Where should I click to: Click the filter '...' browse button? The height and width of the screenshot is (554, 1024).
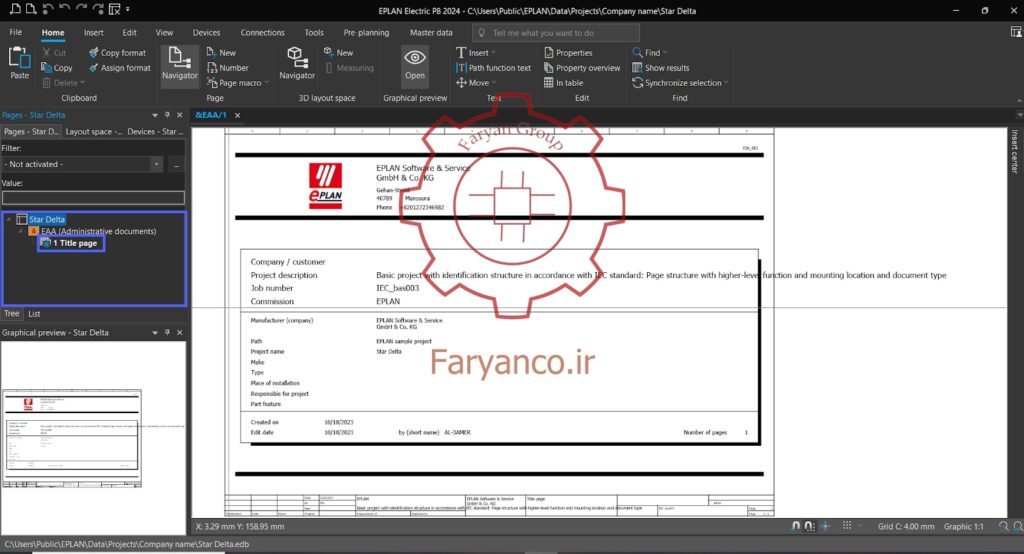[x=176, y=165]
